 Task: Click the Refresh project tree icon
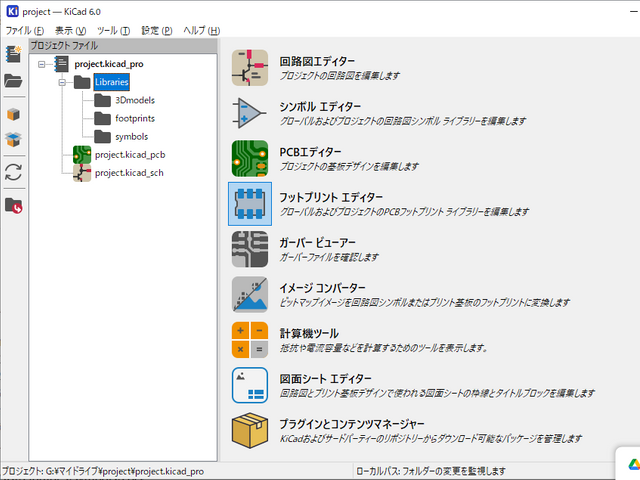13,172
